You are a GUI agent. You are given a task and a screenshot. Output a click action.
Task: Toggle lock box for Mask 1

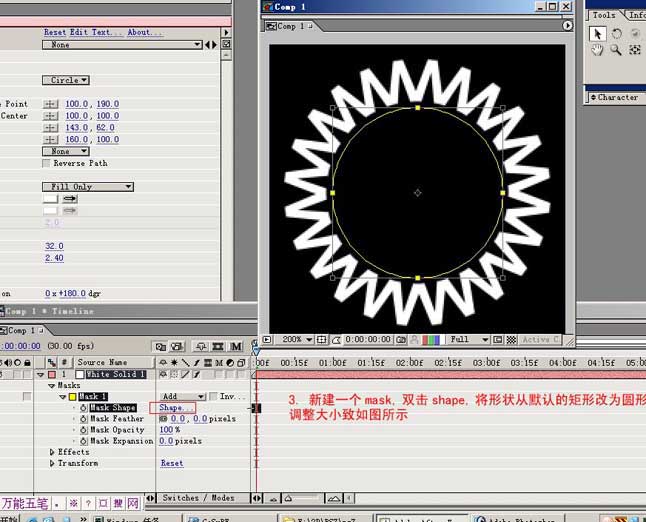27,396
